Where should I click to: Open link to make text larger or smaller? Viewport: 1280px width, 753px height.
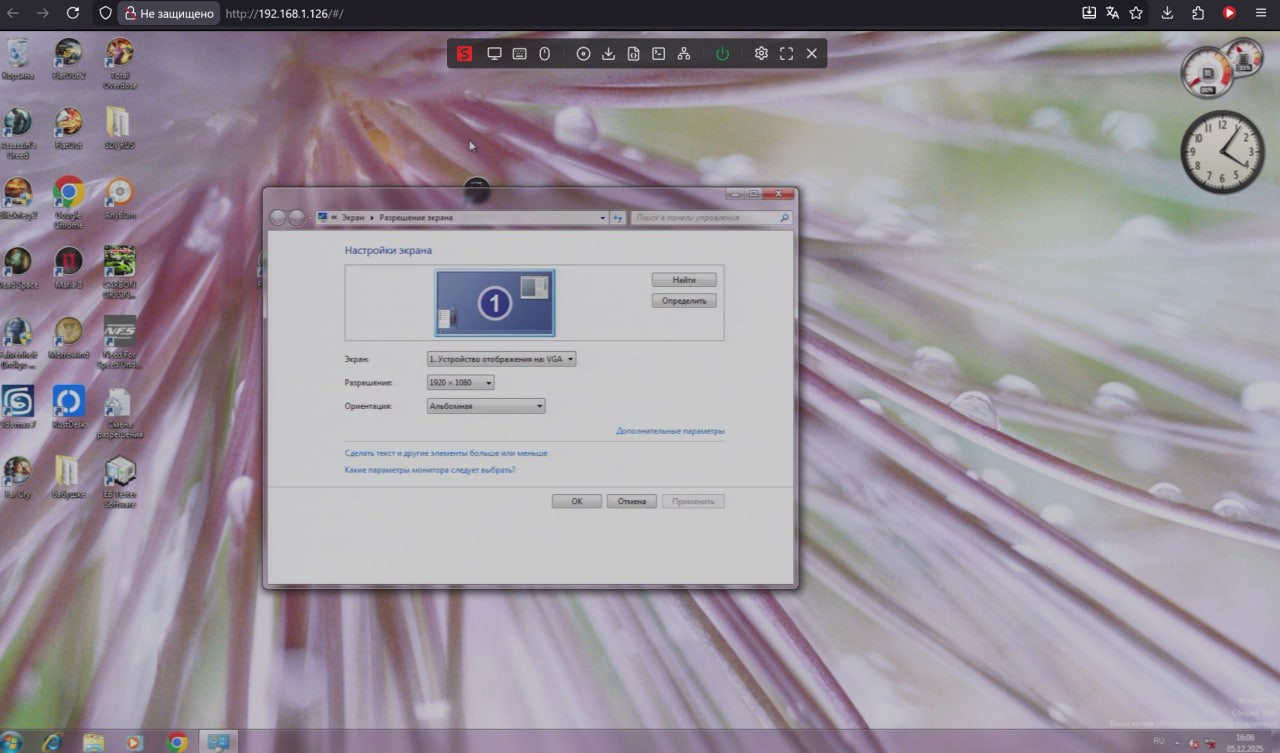tap(446, 453)
